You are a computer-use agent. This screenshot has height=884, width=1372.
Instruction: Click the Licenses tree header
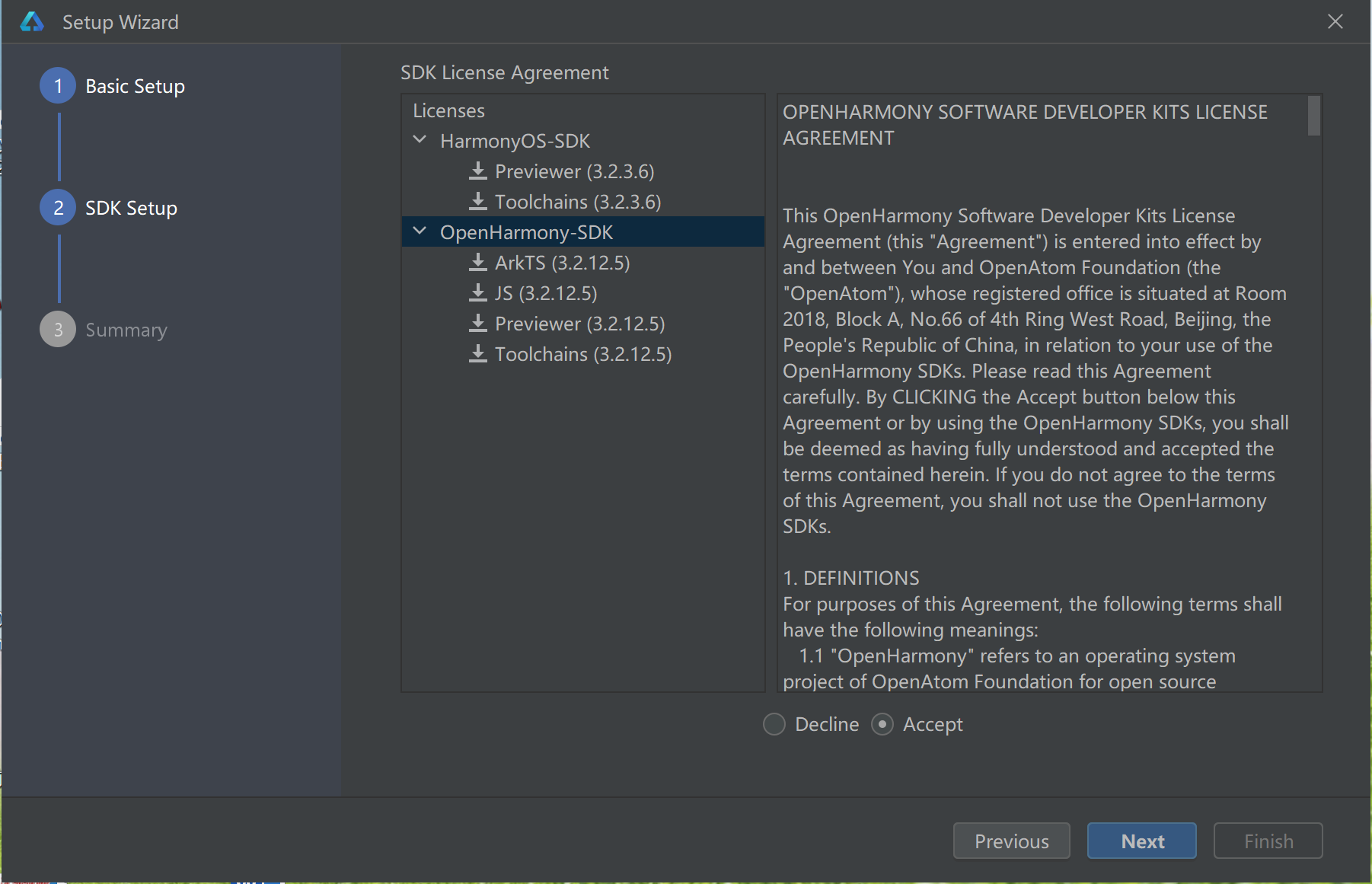pyautogui.click(x=448, y=110)
